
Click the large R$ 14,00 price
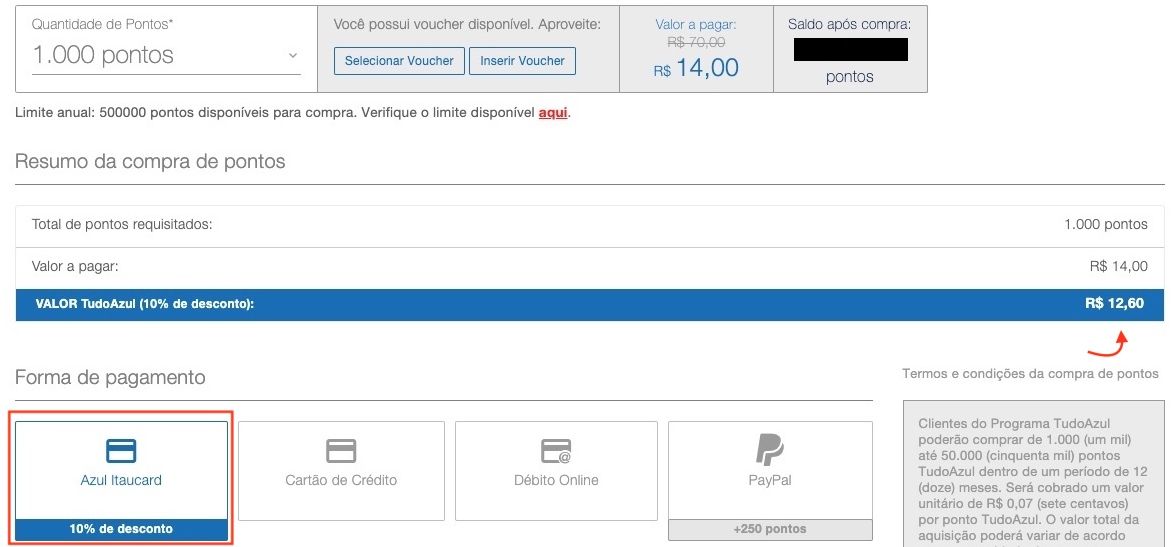click(x=696, y=68)
